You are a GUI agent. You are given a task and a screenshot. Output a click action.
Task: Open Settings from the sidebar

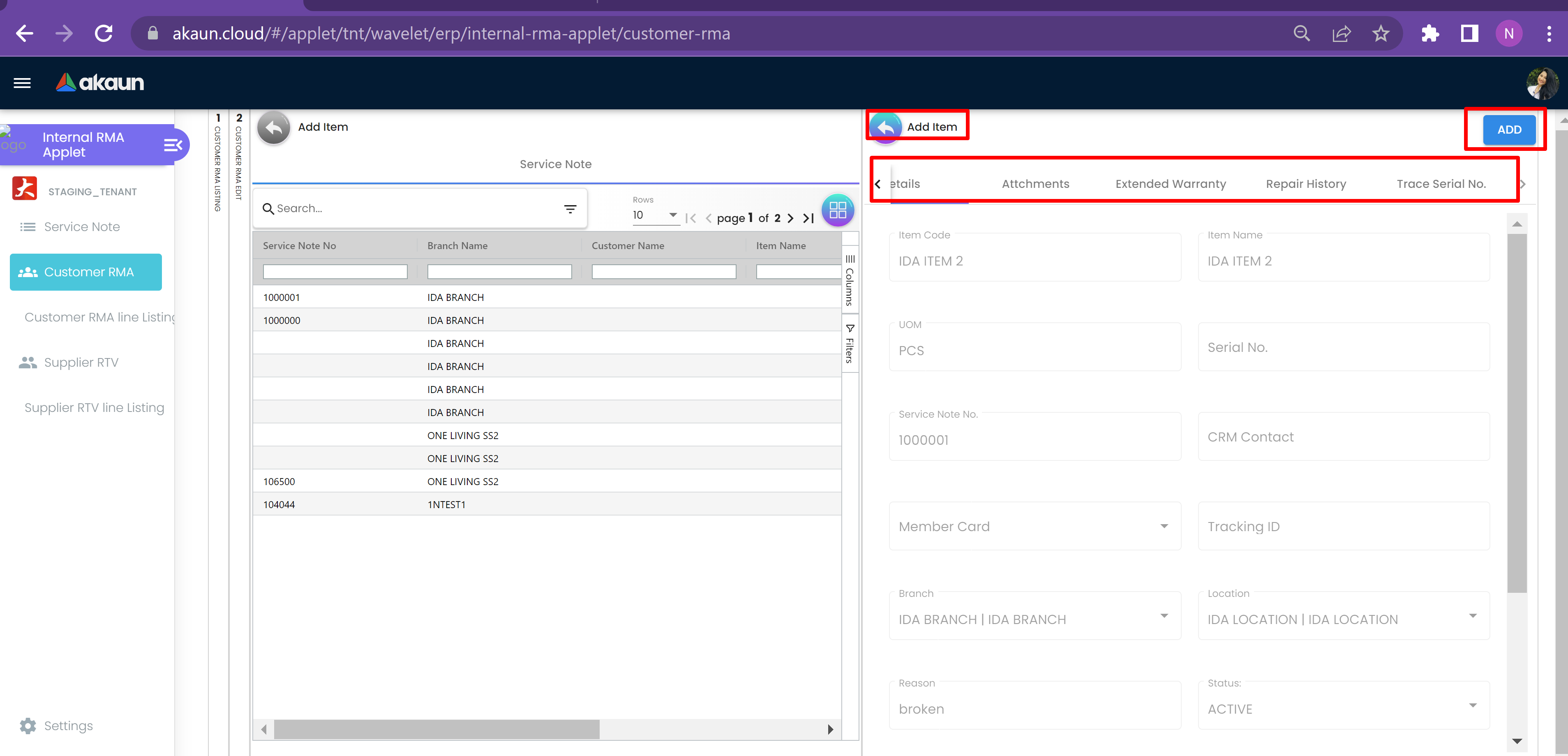(x=68, y=726)
